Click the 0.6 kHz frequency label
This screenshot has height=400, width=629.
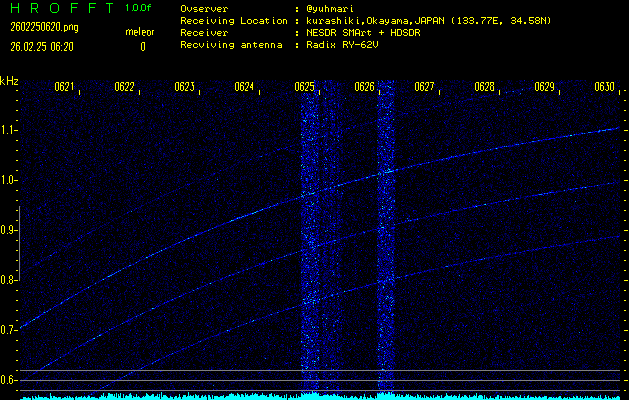pos(9,380)
